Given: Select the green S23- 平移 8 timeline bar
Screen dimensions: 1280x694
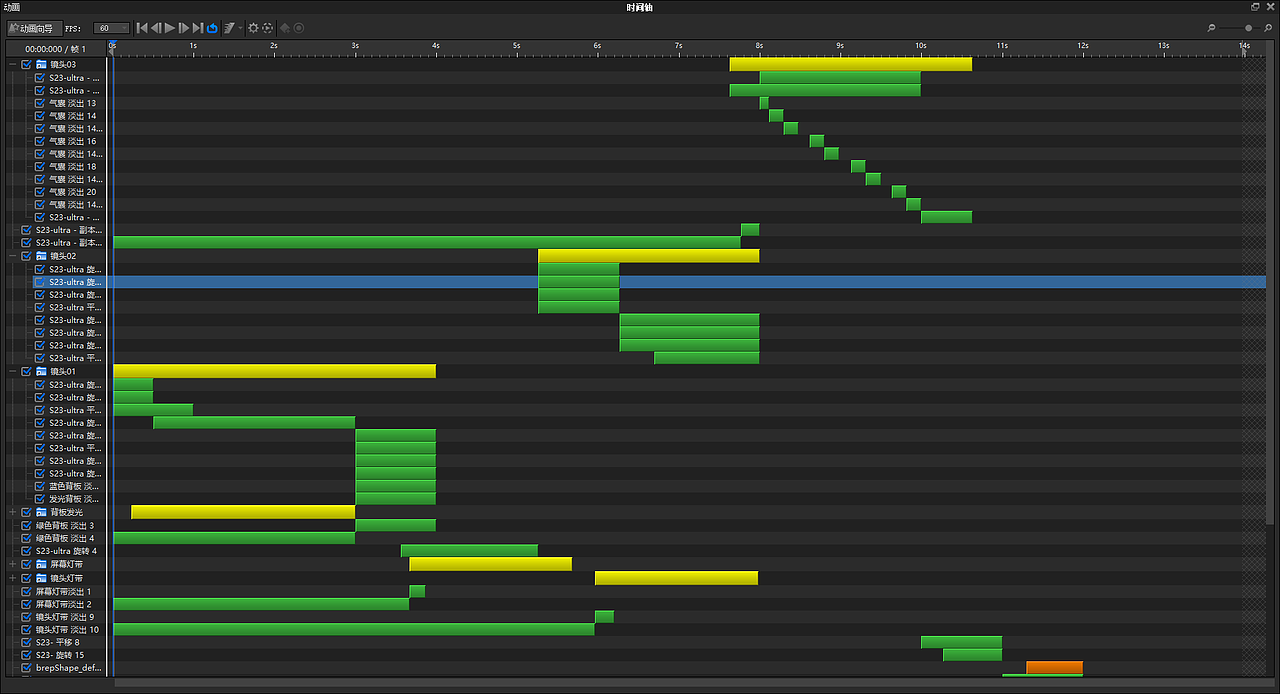Looking at the screenshot, I should pyautogui.click(x=961, y=642).
